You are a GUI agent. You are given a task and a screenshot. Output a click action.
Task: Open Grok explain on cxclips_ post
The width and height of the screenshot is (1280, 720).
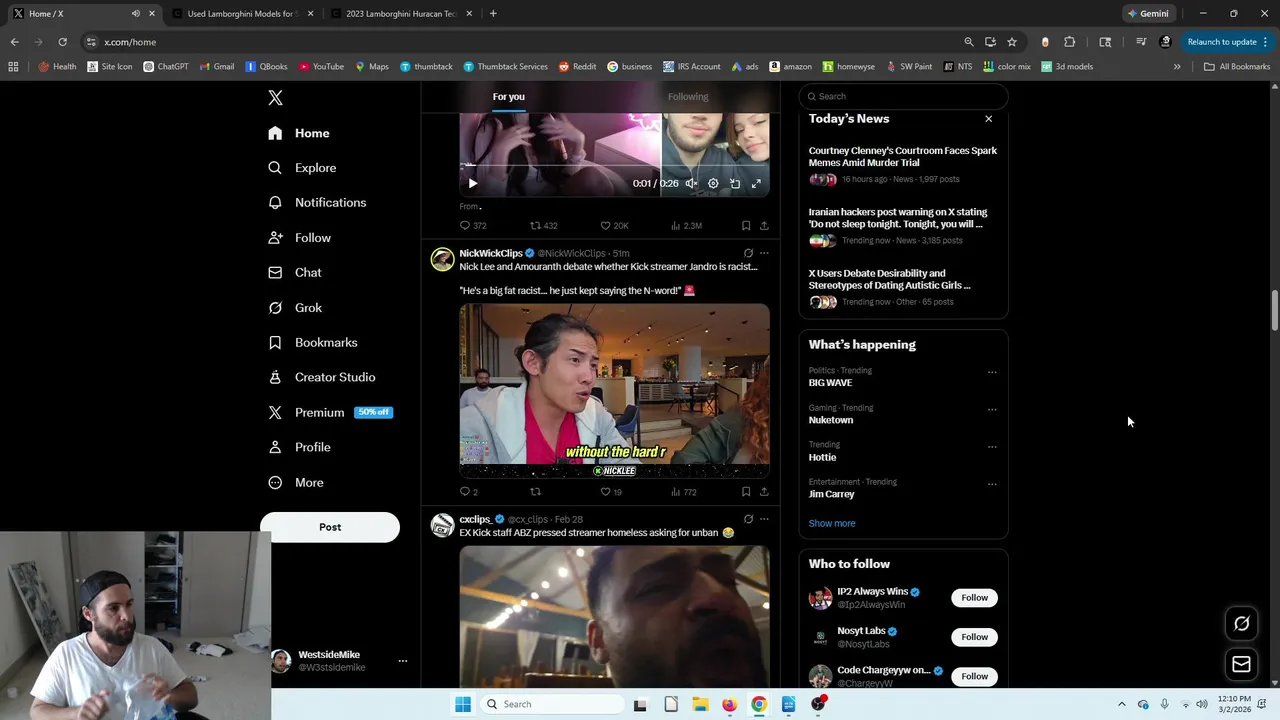748,520
